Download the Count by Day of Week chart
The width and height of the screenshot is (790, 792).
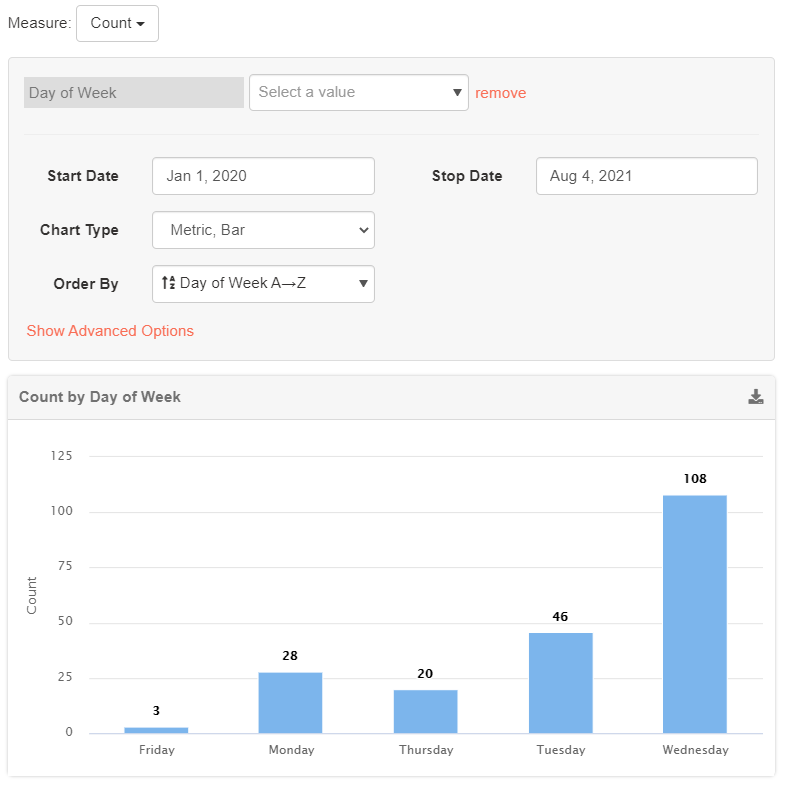point(756,397)
